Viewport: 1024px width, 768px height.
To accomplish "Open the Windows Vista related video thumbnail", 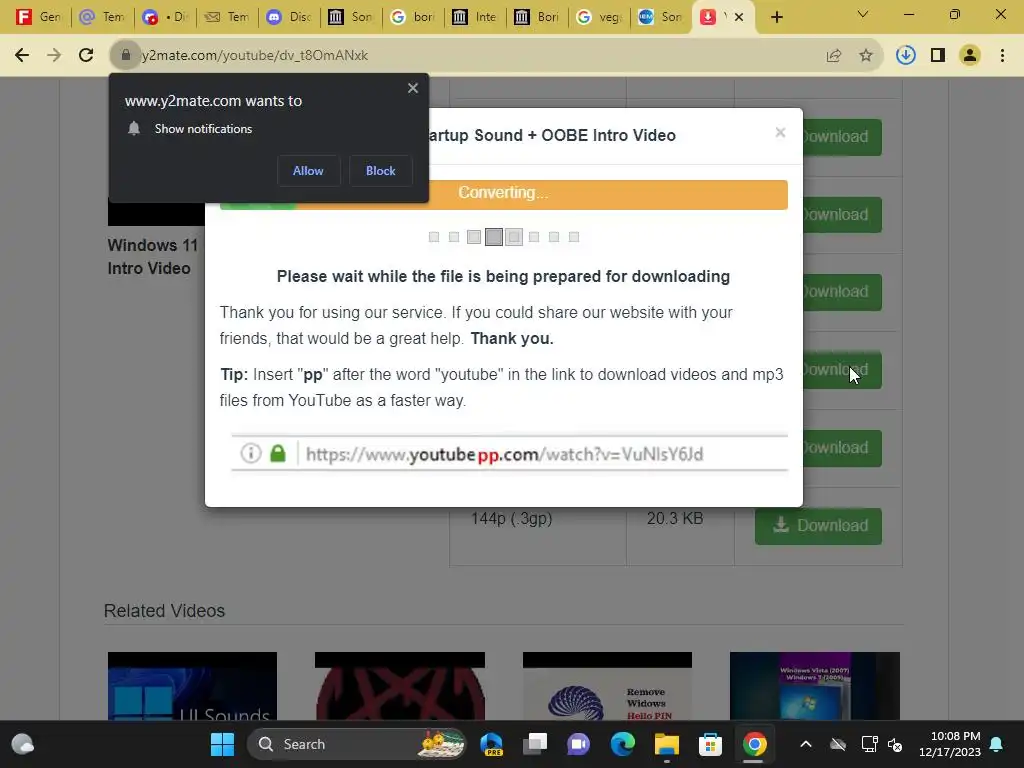I will (x=814, y=686).
